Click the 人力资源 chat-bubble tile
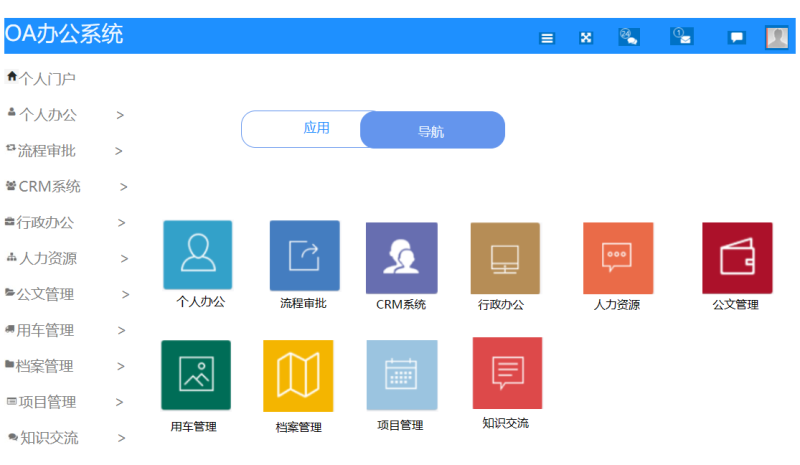The width and height of the screenshot is (800, 465). tap(617, 258)
